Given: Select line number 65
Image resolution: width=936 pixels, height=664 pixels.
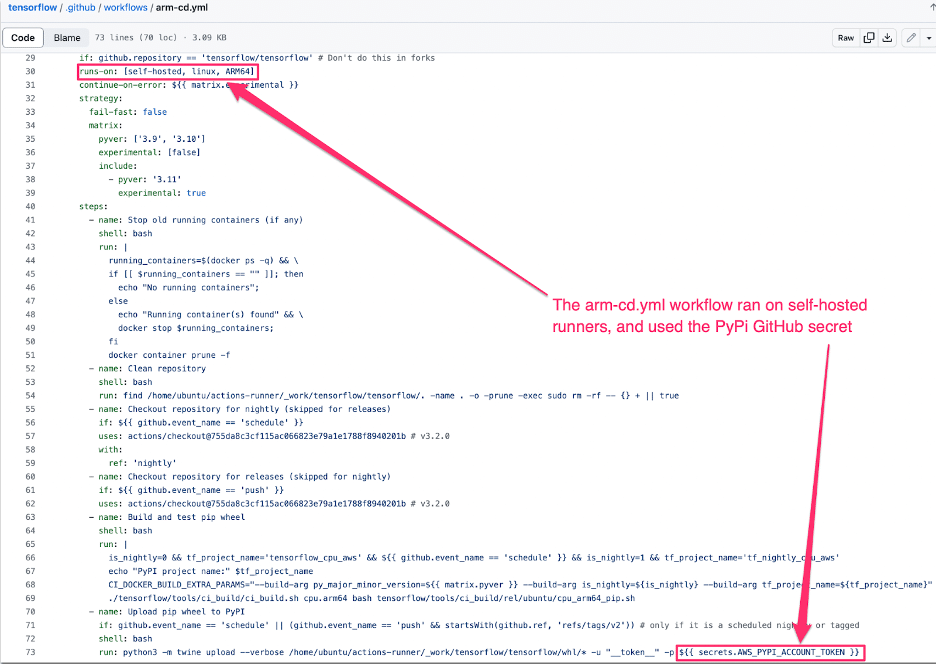Looking at the screenshot, I should click(30, 545).
